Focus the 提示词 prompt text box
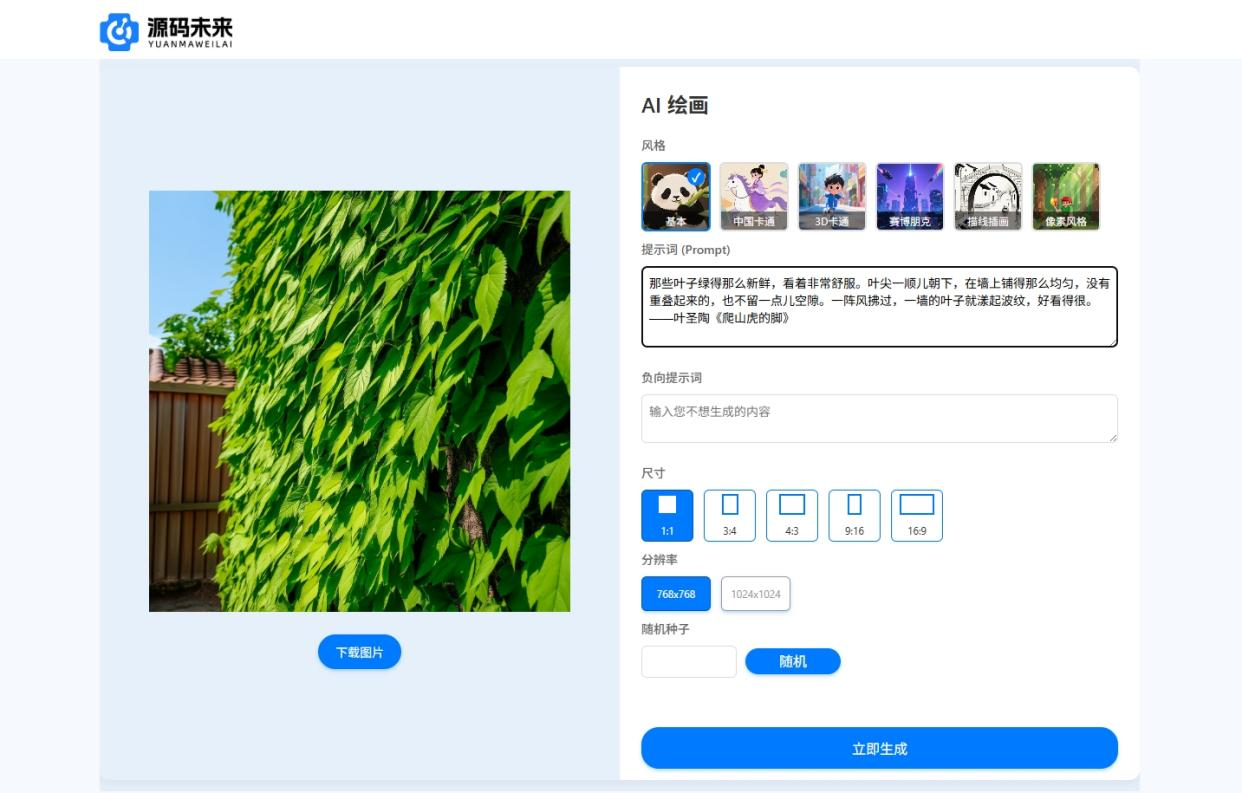 [879, 306]
